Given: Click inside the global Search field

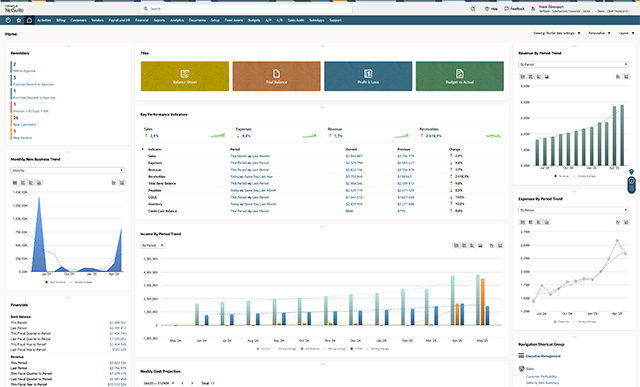Looking at the screenshot, I should (246, 9).
